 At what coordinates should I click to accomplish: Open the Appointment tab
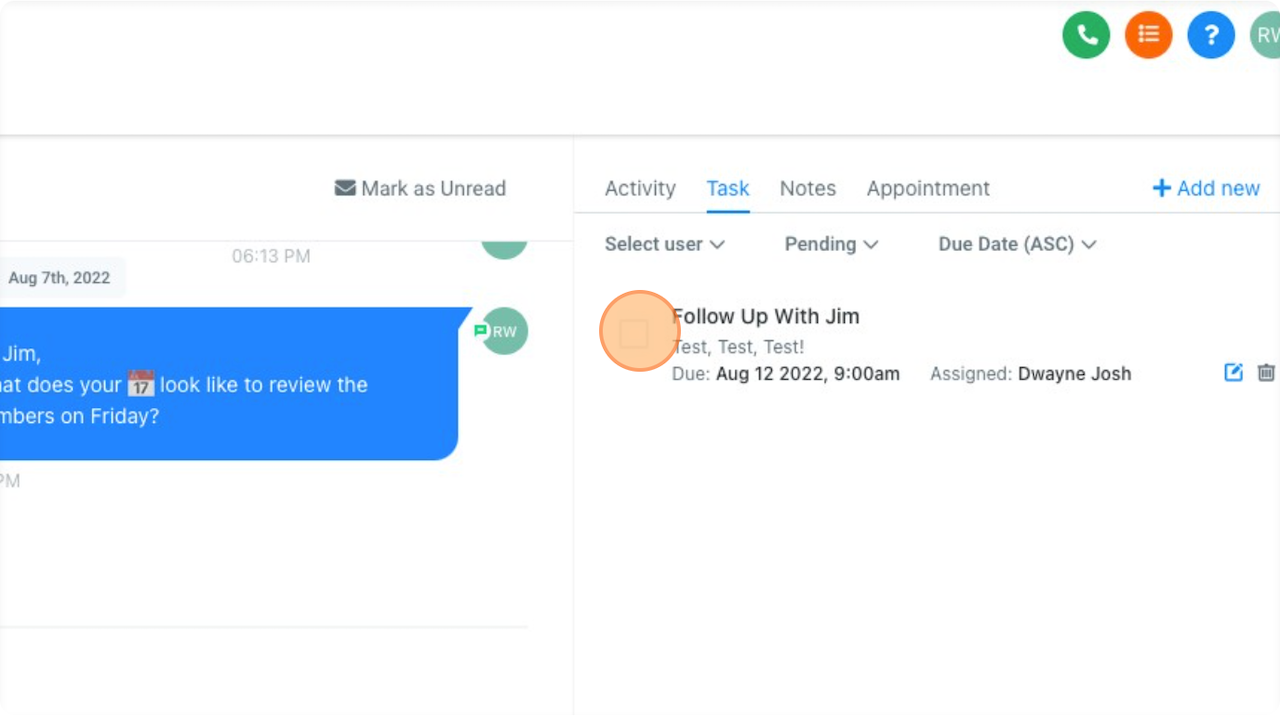928,188
